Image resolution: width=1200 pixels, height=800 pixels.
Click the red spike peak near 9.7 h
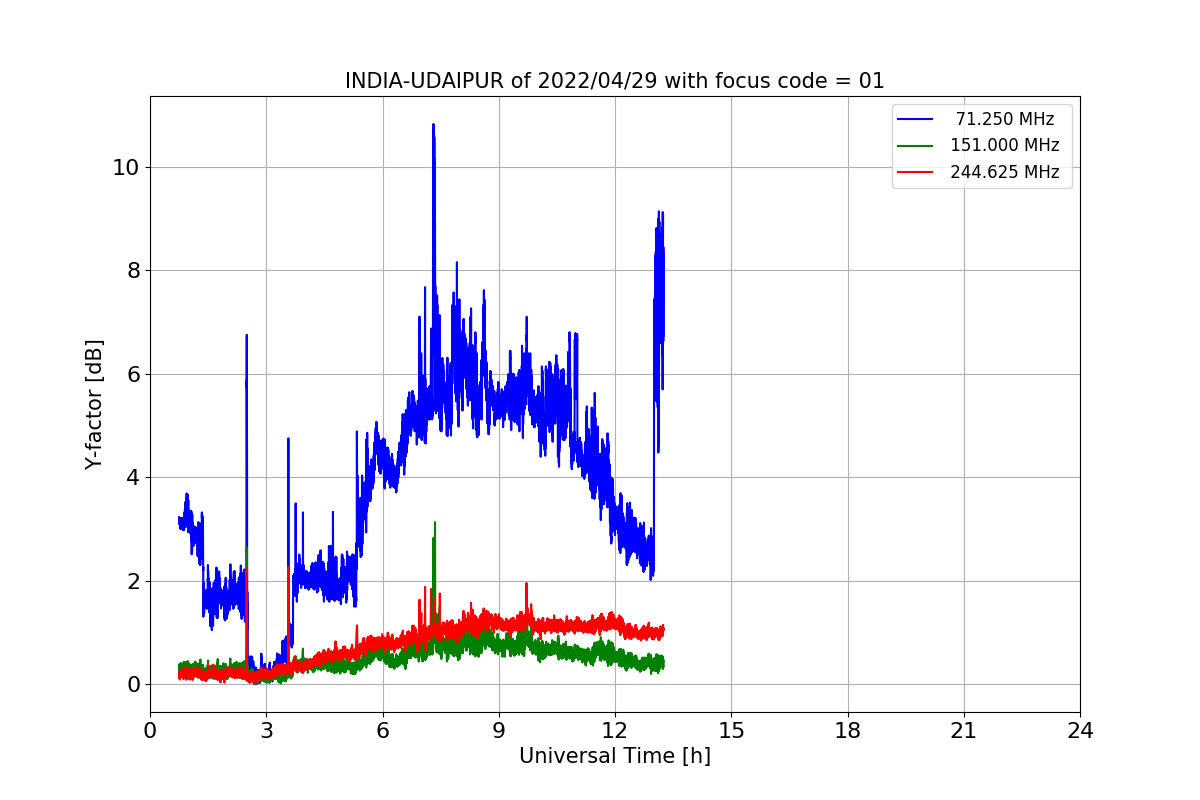pyautogui.click(x=526, y=584)
